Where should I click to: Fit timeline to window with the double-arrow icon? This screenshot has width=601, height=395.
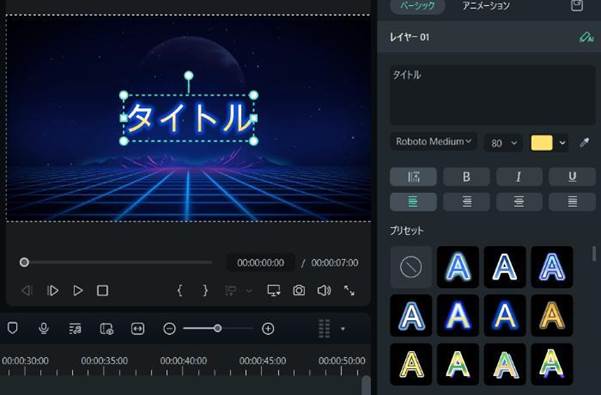[x=138, y=328]
